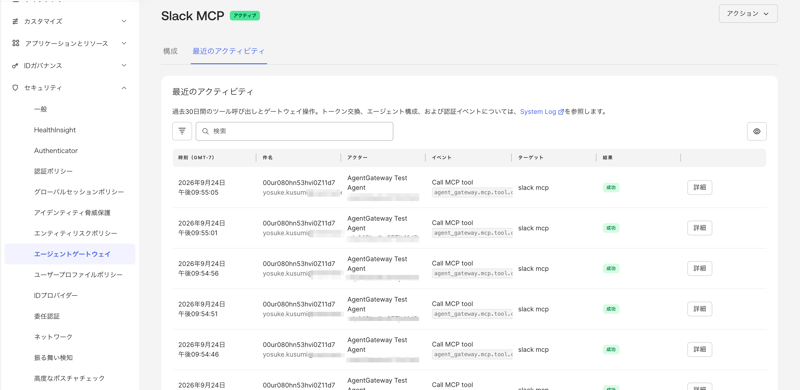
Task: Open ユーザープロファイルポリシー menu item
Action: click(x=78, y=275)
